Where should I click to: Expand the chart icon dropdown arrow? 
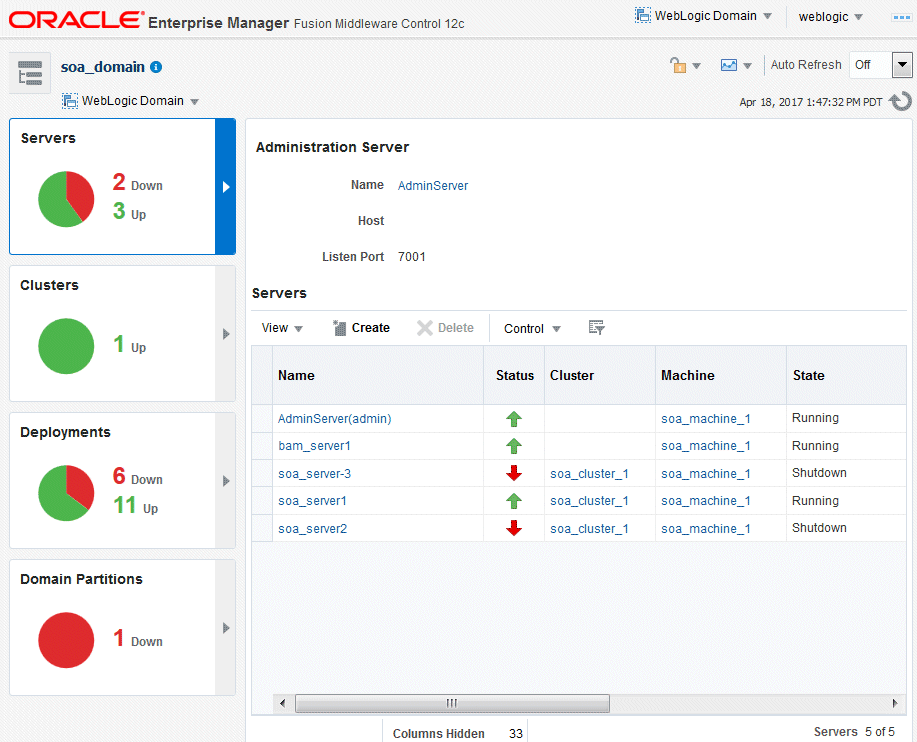pyautogui.click(x=747, y=66)
